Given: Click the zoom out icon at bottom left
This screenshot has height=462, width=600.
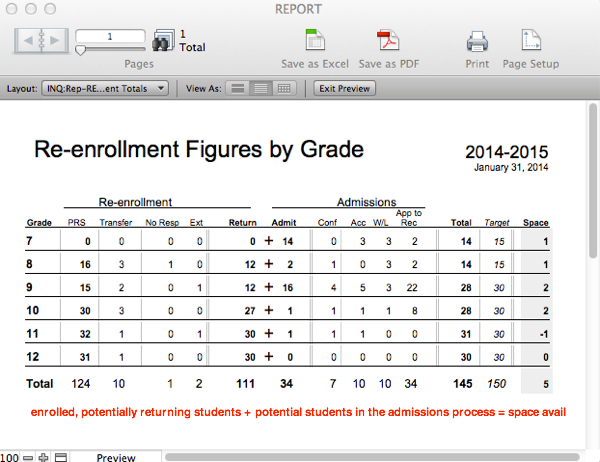Looking at the screenshot, I should tap(28, 456).
